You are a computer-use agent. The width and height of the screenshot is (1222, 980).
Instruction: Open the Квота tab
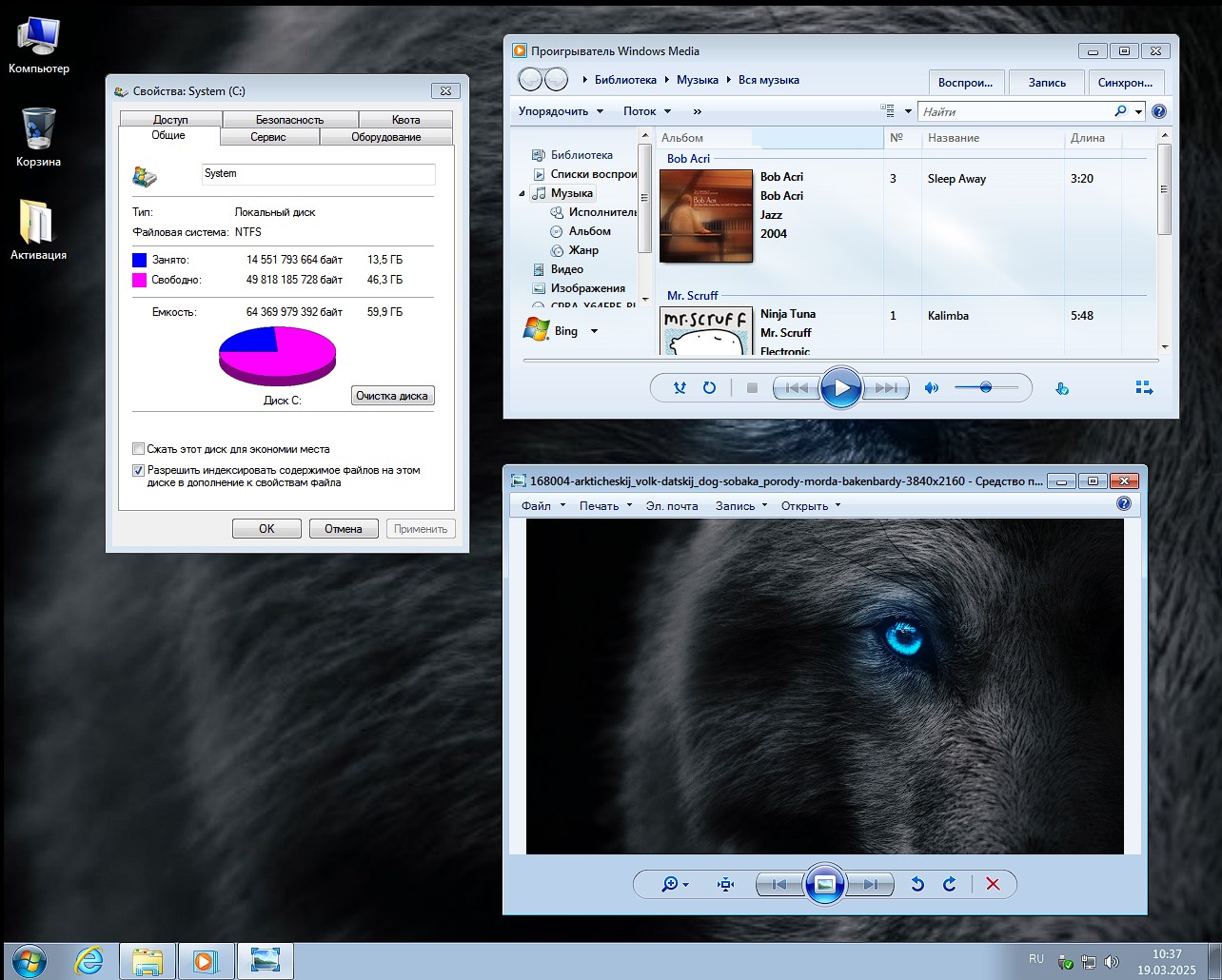click(405, 120)
